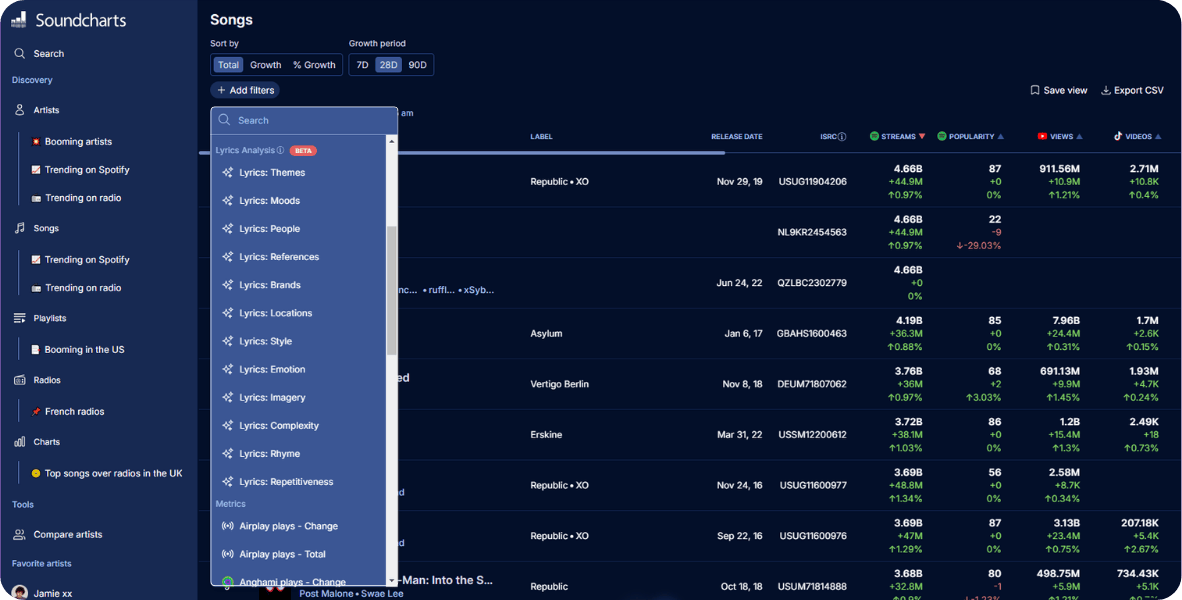
Task: Select the Compare artists tool icon
Action: pos(19,533)
